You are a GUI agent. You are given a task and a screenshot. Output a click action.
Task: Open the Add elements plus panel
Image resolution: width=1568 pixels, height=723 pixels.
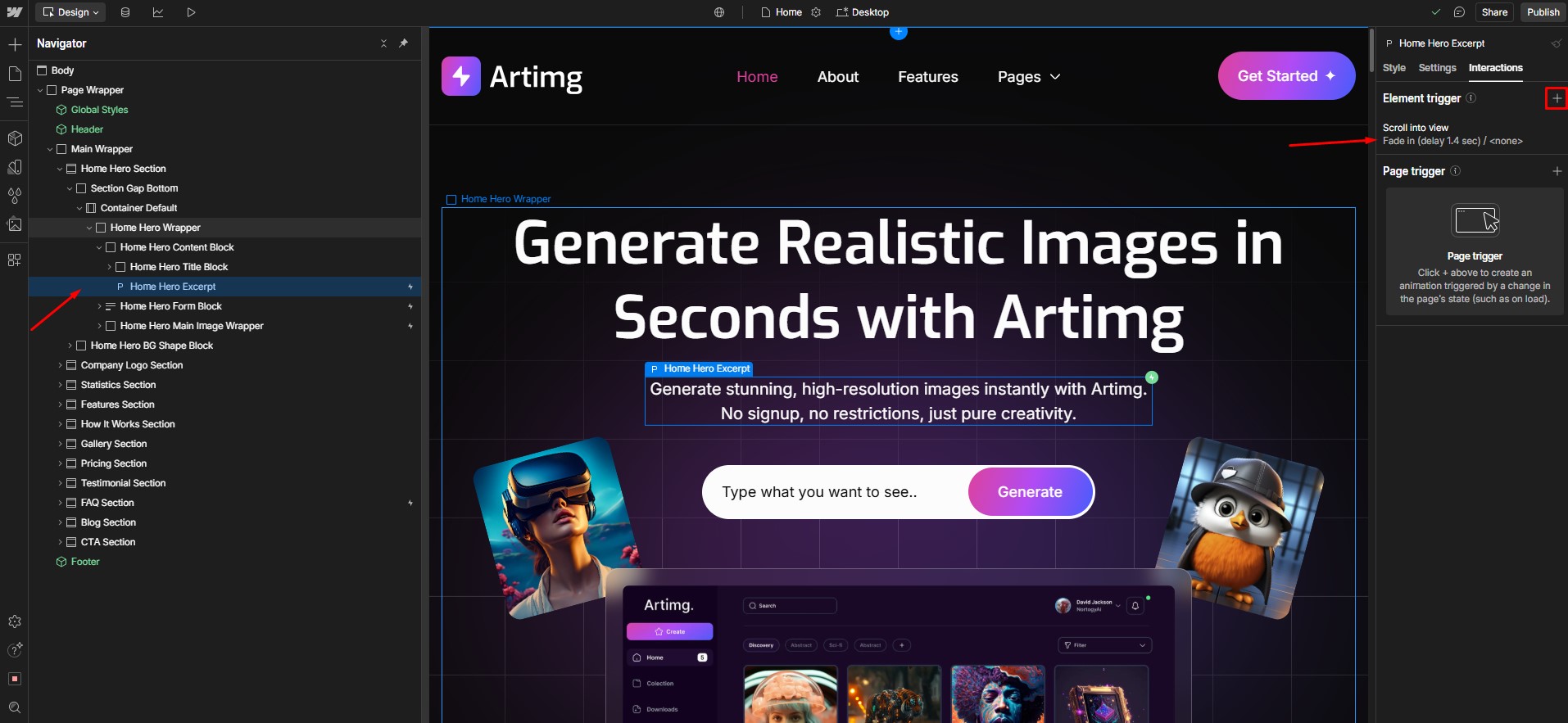15,44
